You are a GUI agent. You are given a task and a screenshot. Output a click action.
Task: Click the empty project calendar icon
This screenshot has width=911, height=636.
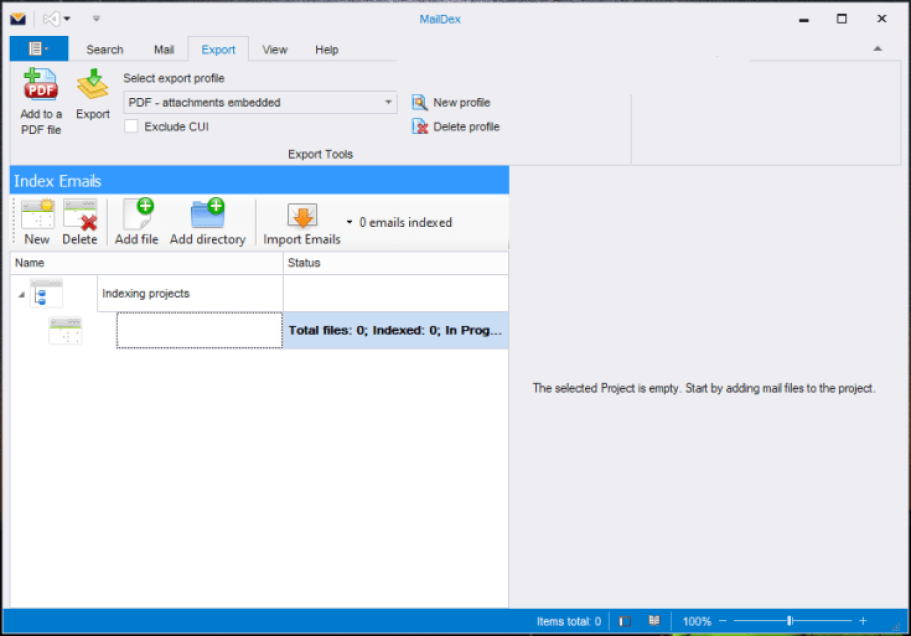pos(65,330)
